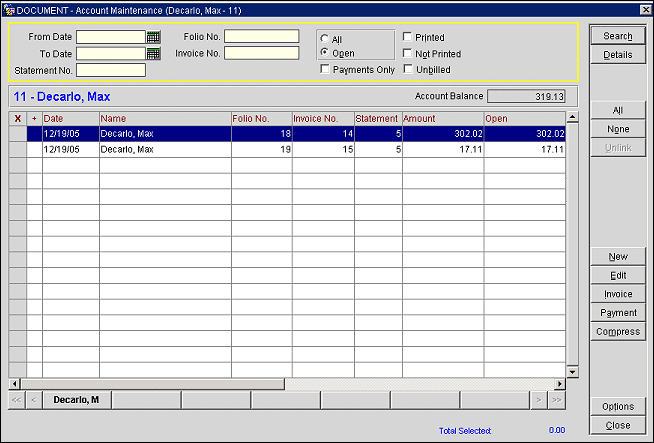Open the To Date calendar picker
654x443 pixels.
click(x=153, y=54)
